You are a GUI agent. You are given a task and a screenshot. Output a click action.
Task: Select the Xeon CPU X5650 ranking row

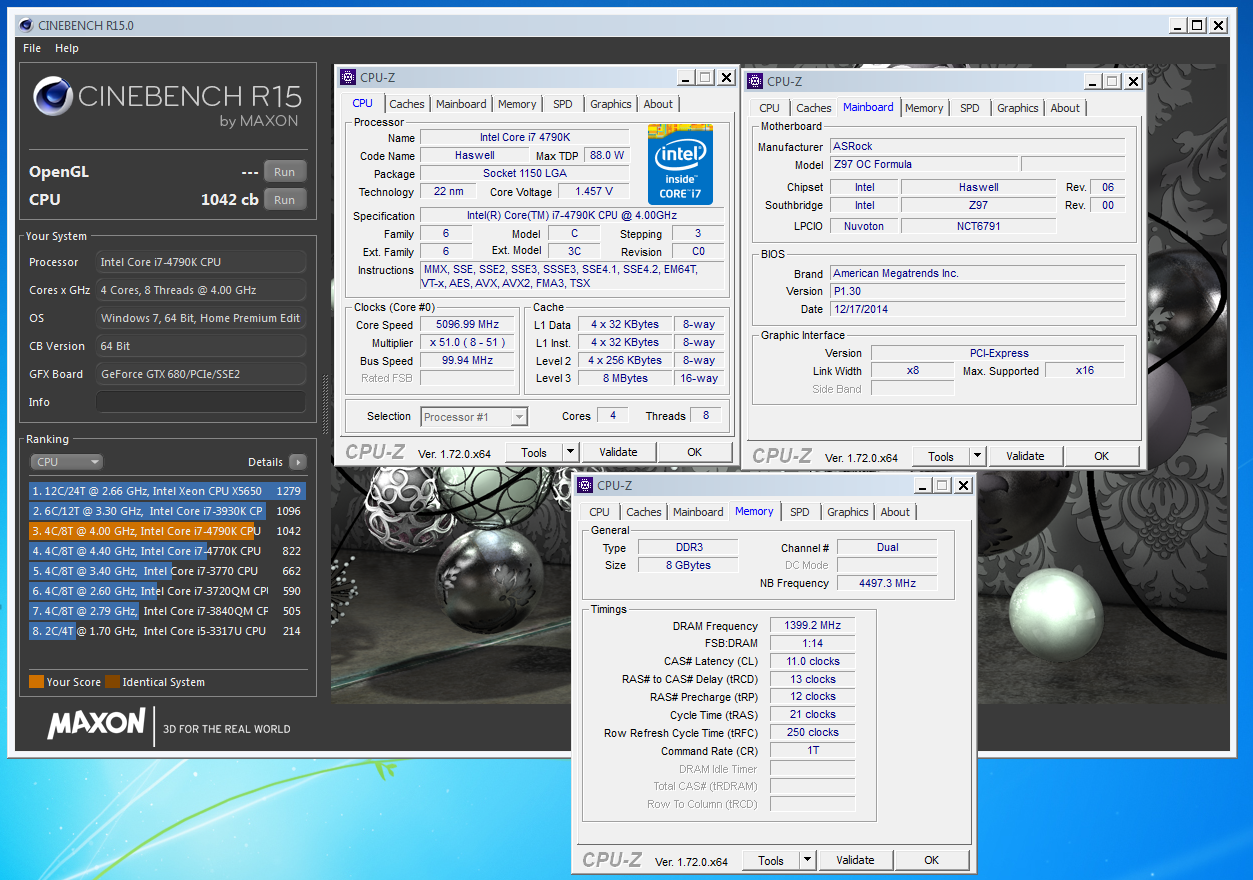coord(167,491)
